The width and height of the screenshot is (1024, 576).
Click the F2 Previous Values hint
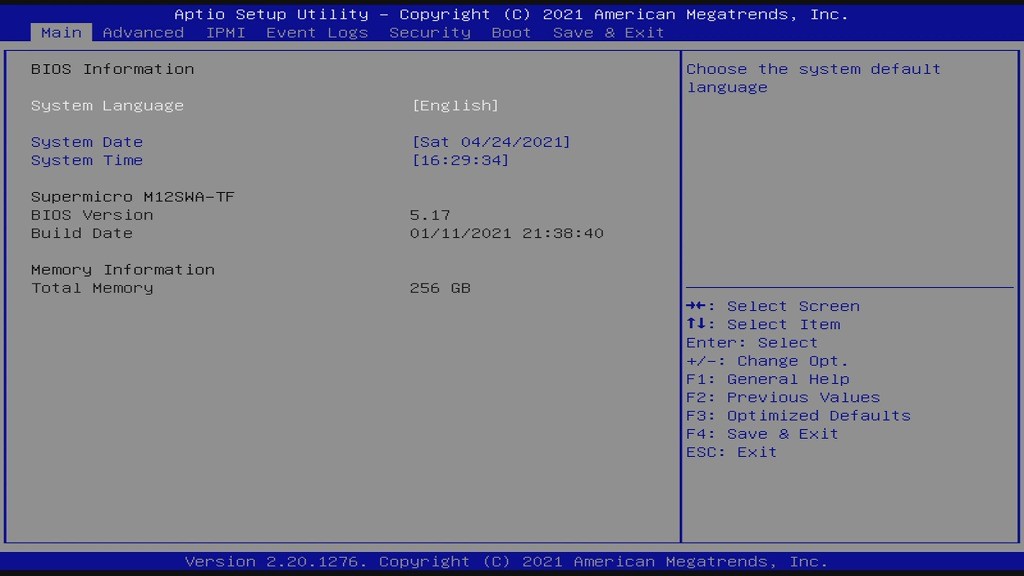(x=783, y=397)
